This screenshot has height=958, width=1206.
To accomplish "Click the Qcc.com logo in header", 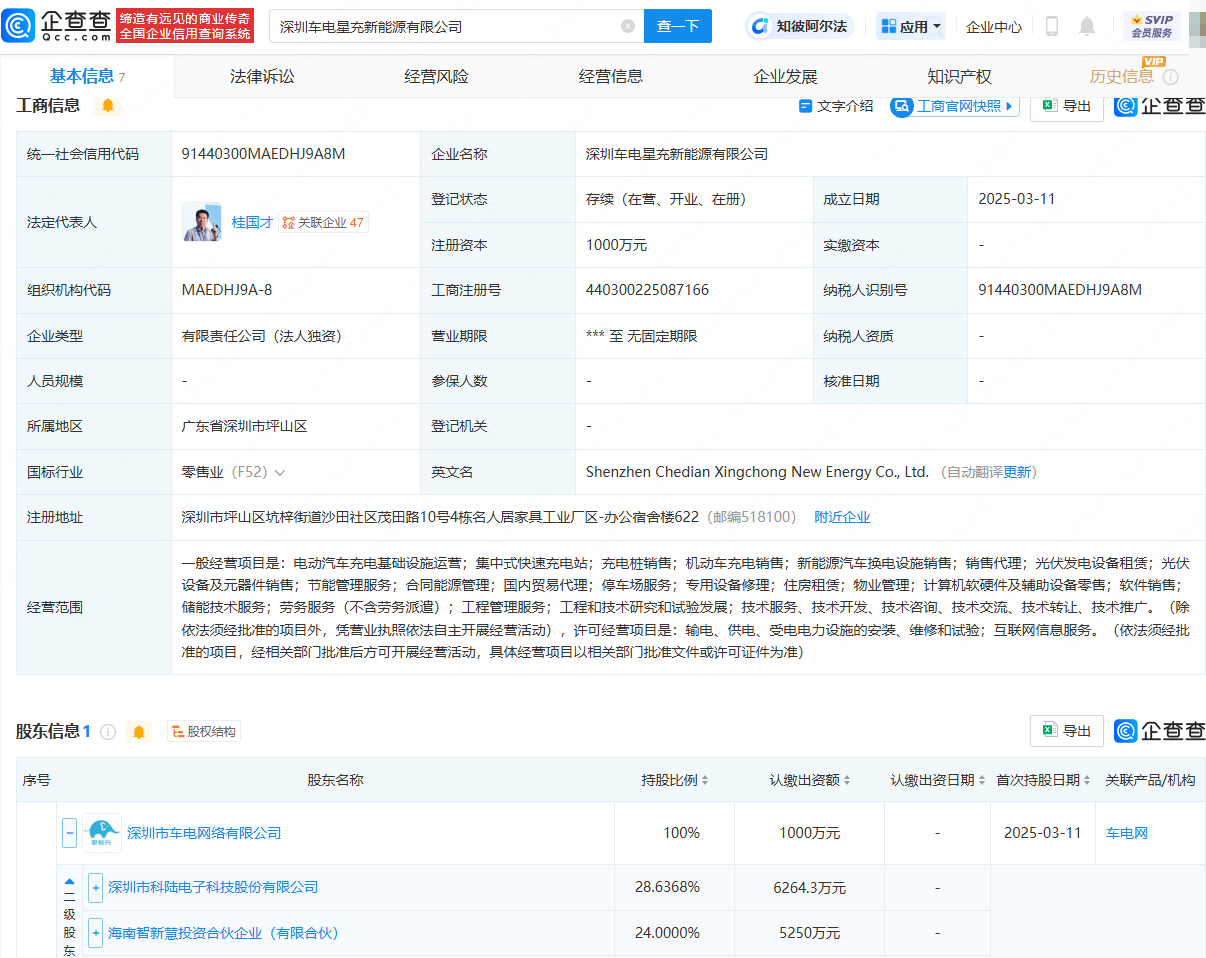I will click(x=57, y=26).
